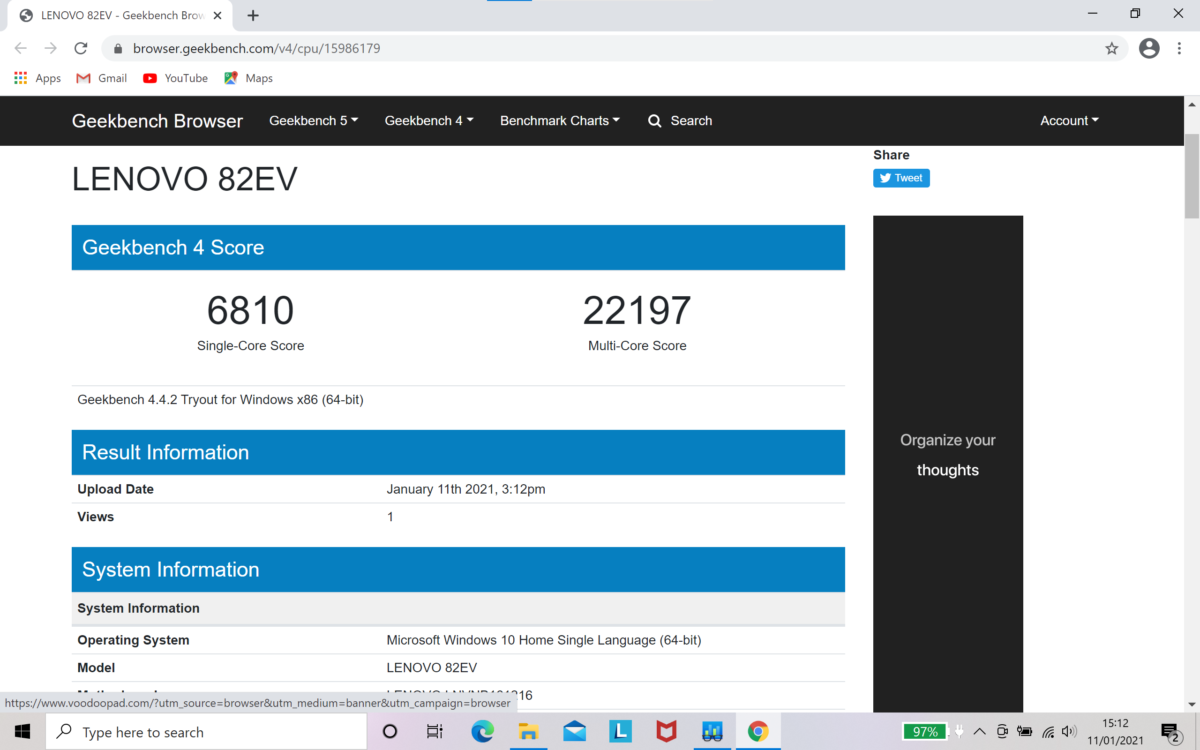Open the Chrome profile avatar
The image size is (1200, 750).
tap(1149, 48)
